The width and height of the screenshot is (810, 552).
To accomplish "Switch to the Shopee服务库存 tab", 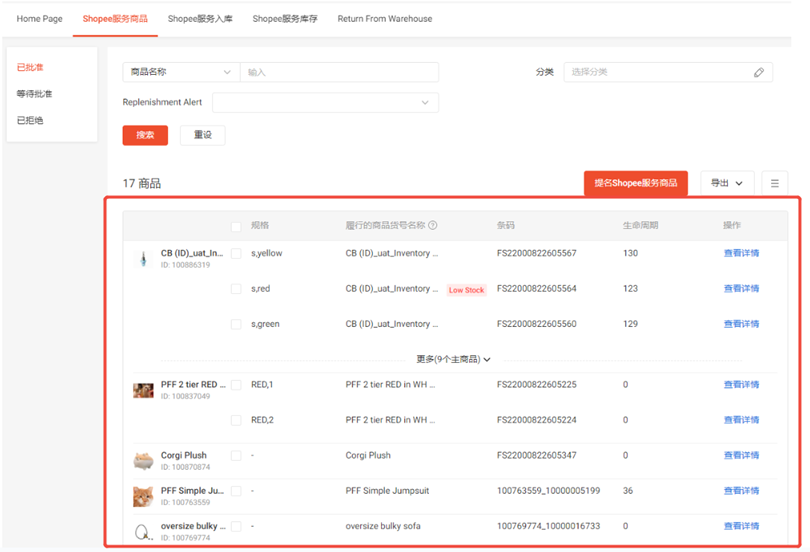I will pyautogui.click(x=285, y=19).
